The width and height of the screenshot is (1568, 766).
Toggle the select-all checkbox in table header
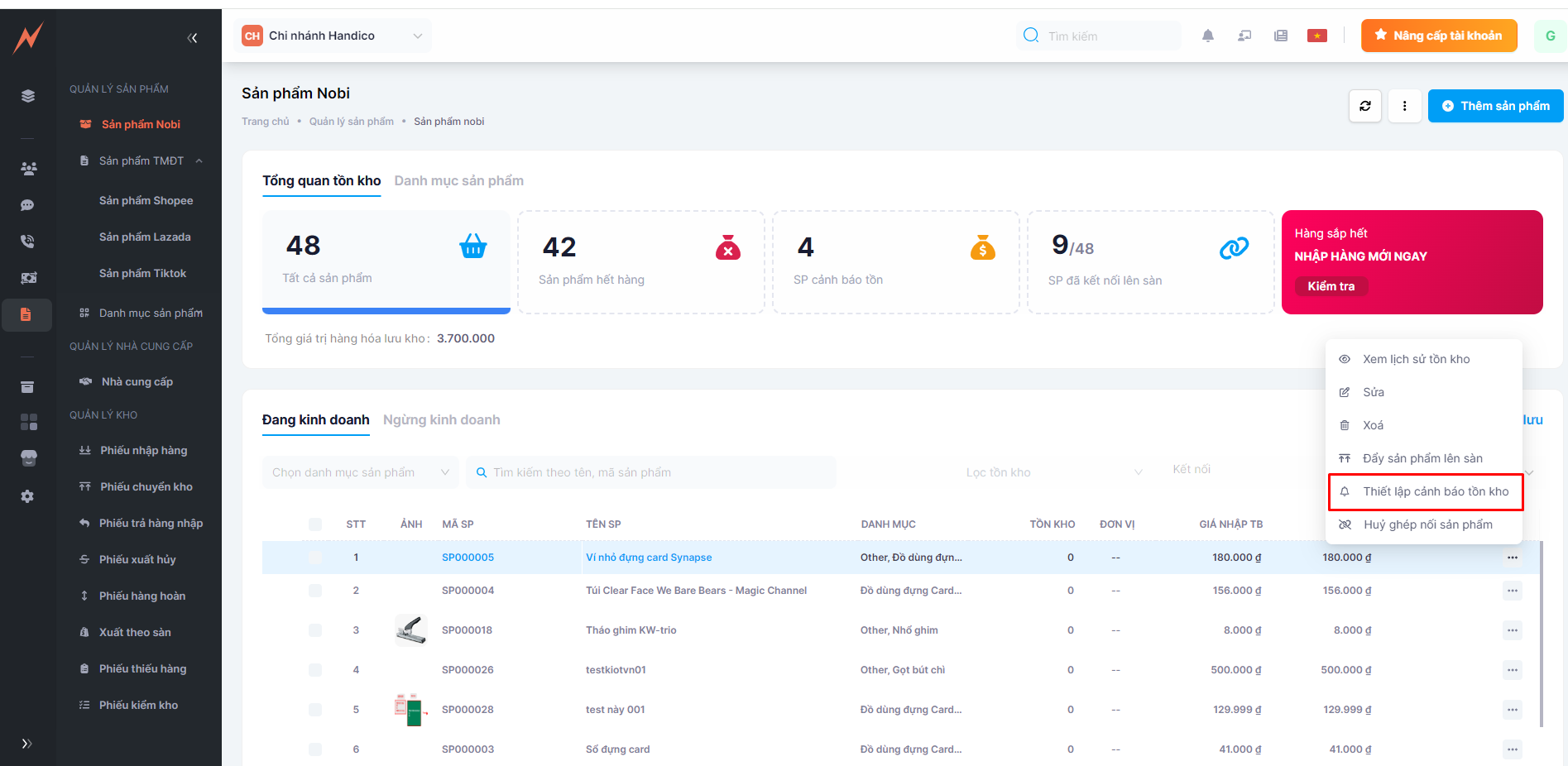click(315, 524)
